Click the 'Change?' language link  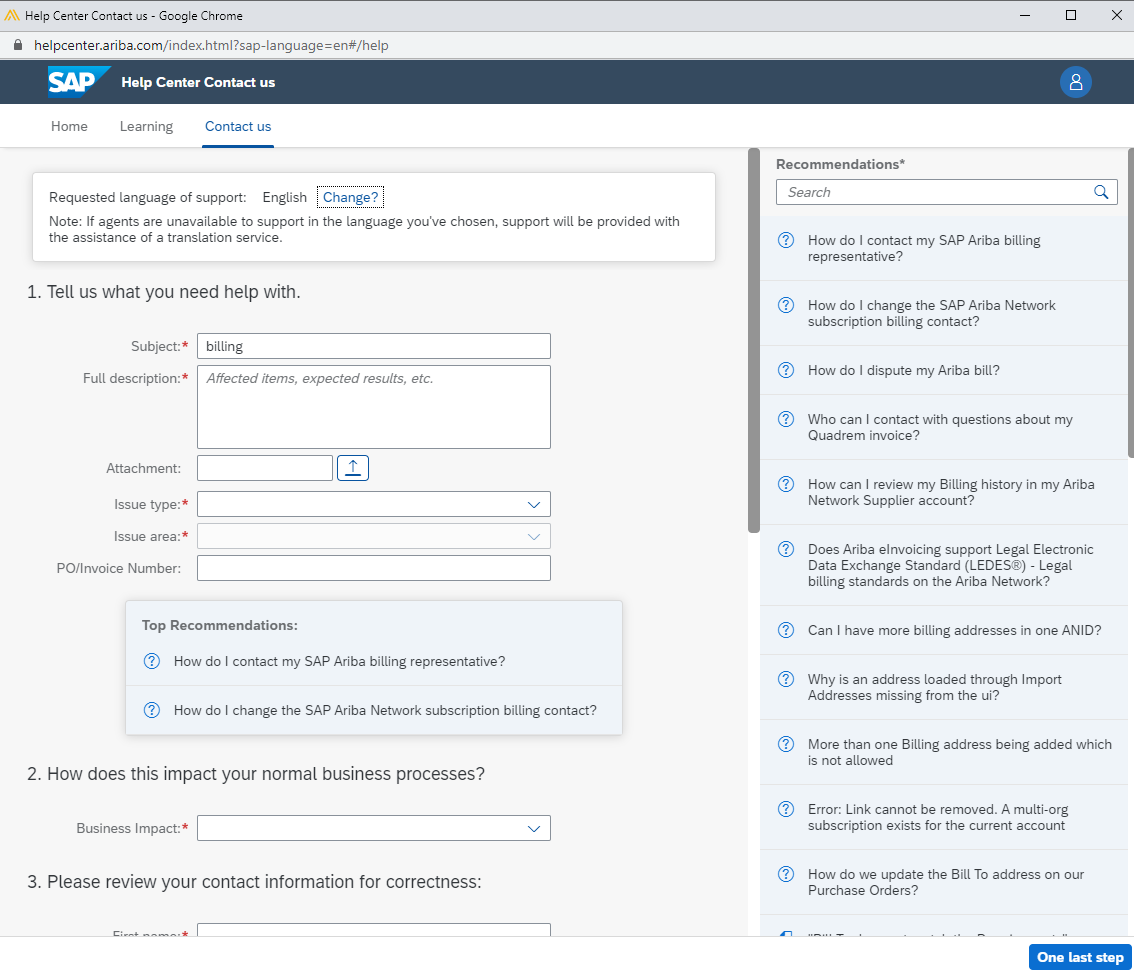pyautogui.click(x=350, y=197)
